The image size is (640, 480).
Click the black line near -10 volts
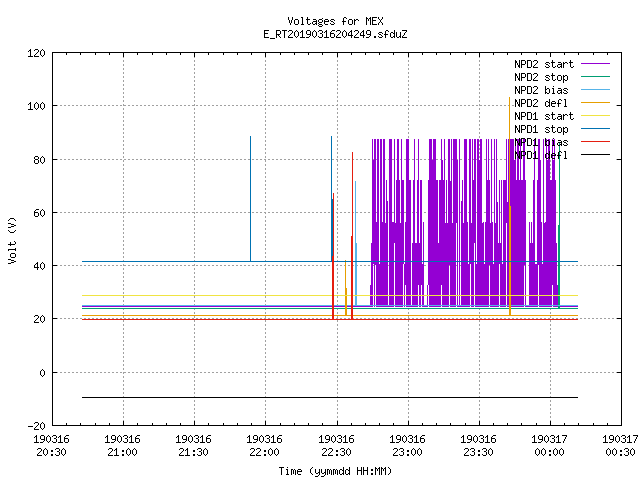[330, 397]
